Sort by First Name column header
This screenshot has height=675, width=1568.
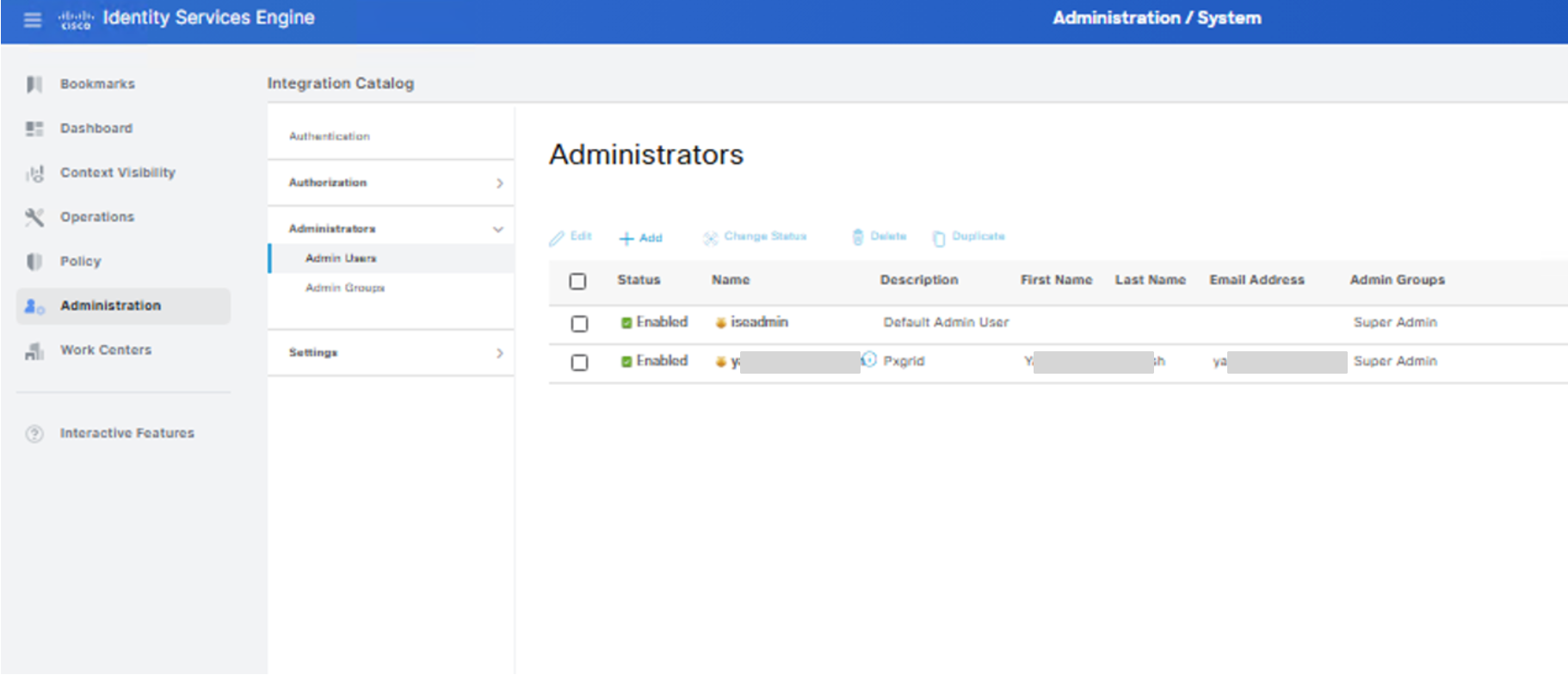[1057, 280]
